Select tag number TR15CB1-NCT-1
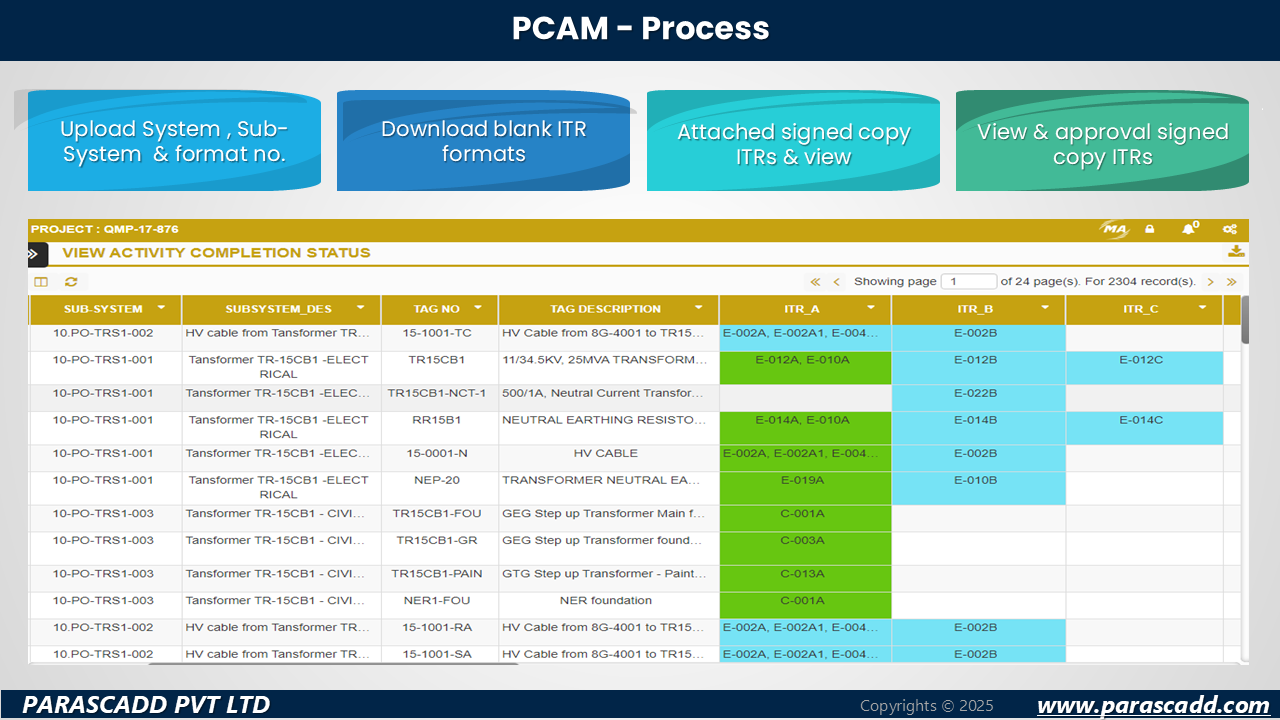This screenshot has width=1280, height=720. click(437, 394)
